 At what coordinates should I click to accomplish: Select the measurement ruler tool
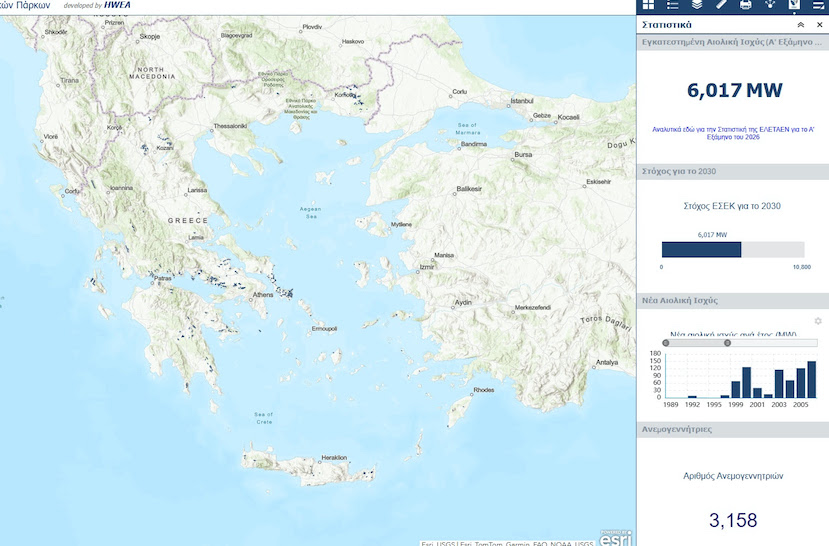[x=721, y=5]
